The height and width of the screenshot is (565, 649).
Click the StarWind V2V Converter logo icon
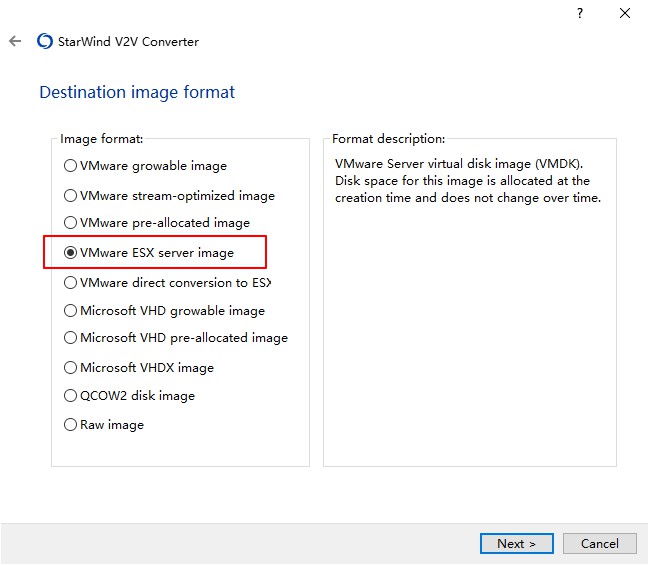click(44, 41)
